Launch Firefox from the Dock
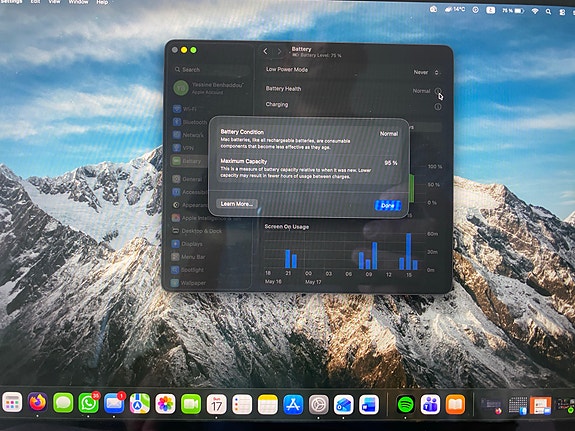Image resolution: width=575 pixels, height=431 pixels. 38,403
